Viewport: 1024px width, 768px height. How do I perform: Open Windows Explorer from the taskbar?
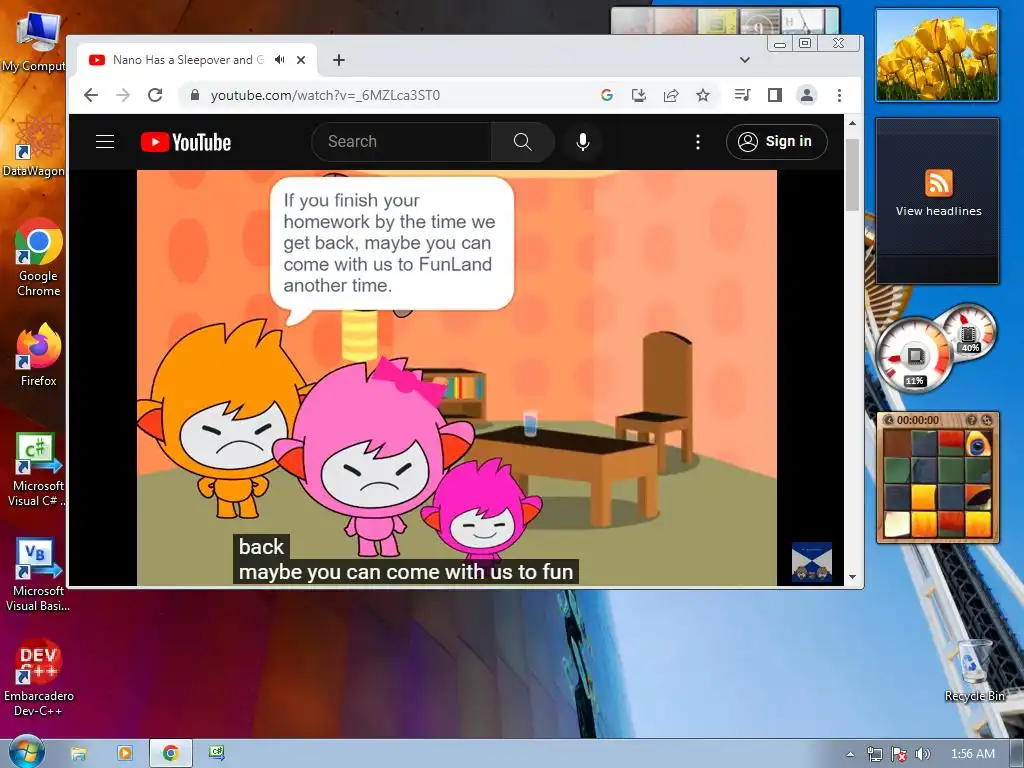[78, 754]
